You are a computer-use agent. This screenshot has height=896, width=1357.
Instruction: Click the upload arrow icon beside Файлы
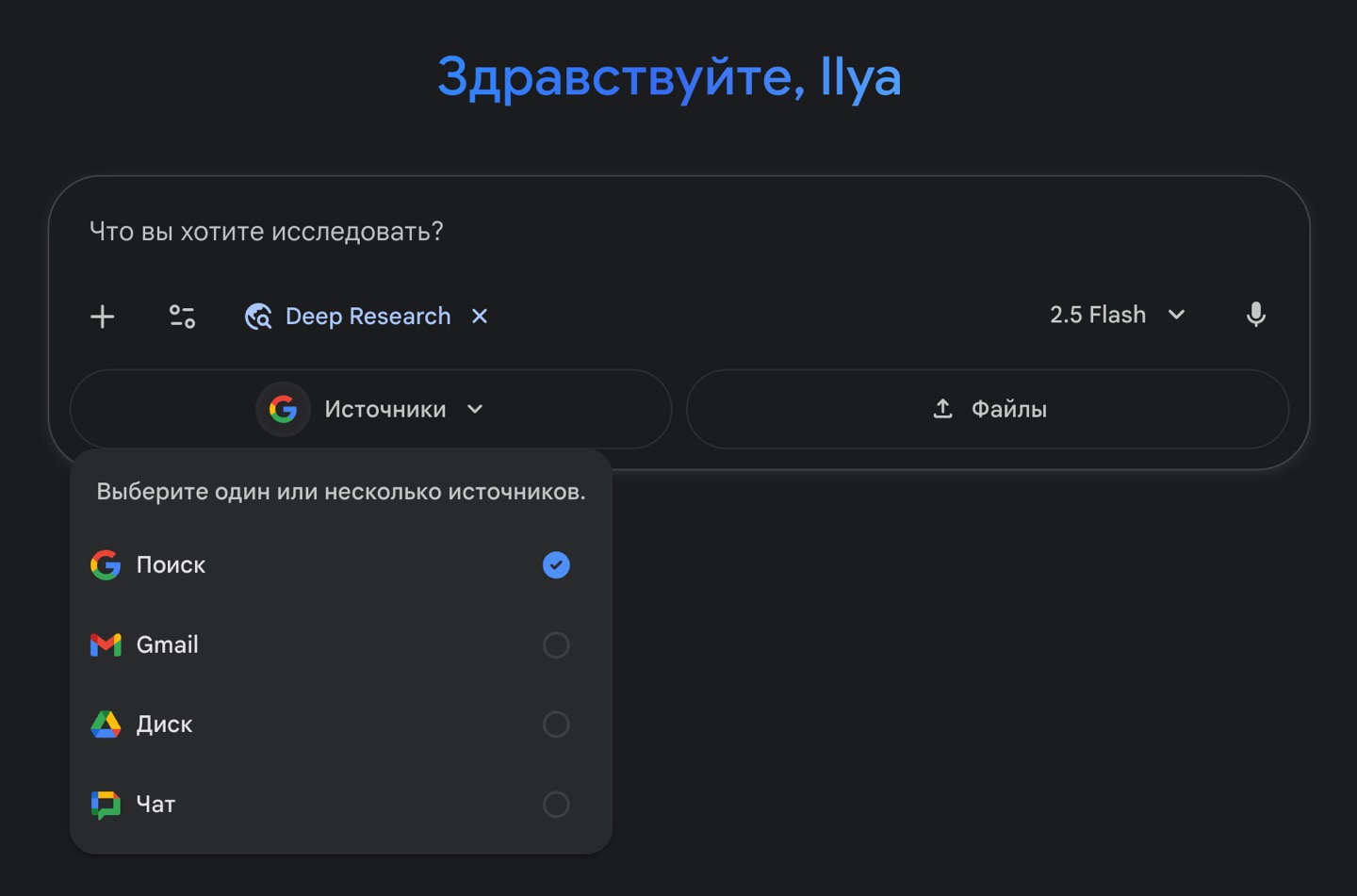(x=942, y=409)
